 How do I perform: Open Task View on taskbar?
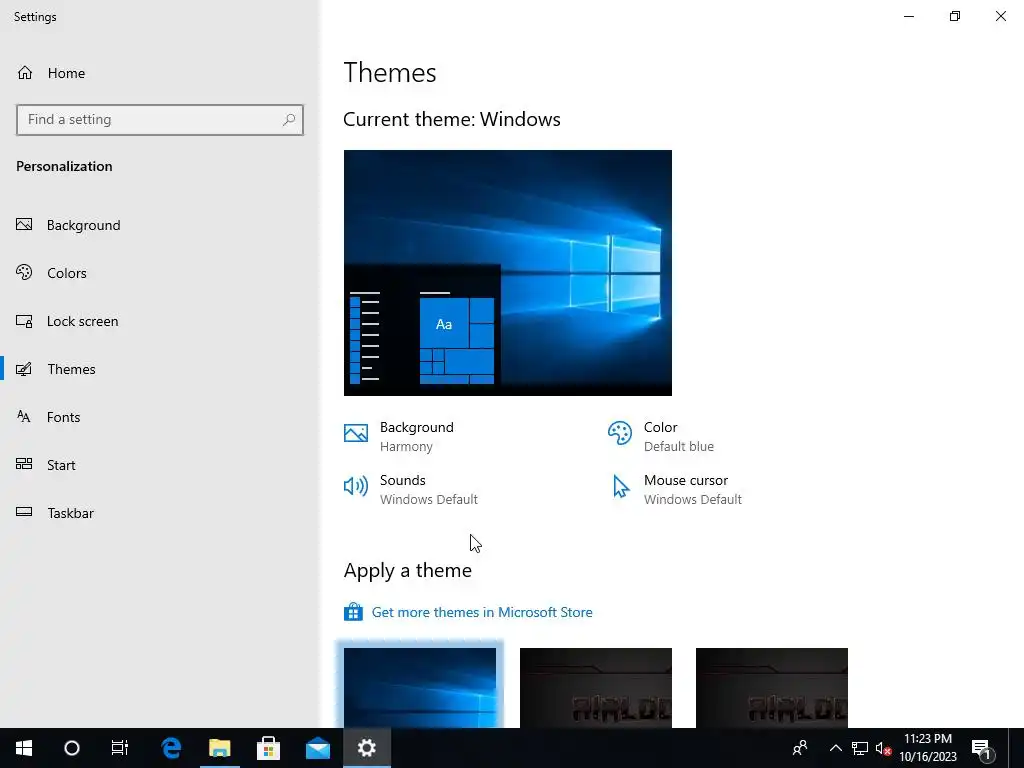tap(120, 748)
